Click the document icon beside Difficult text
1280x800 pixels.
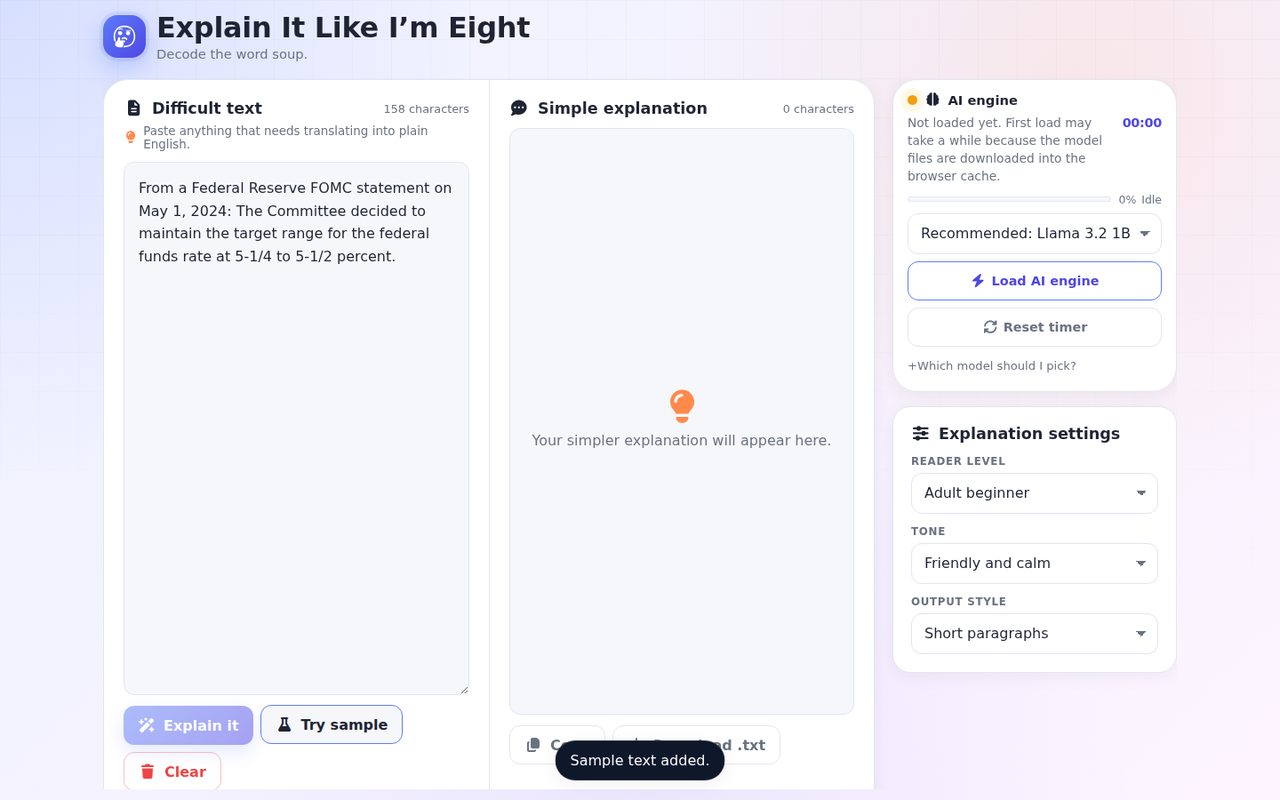click(x=134, y=108)
